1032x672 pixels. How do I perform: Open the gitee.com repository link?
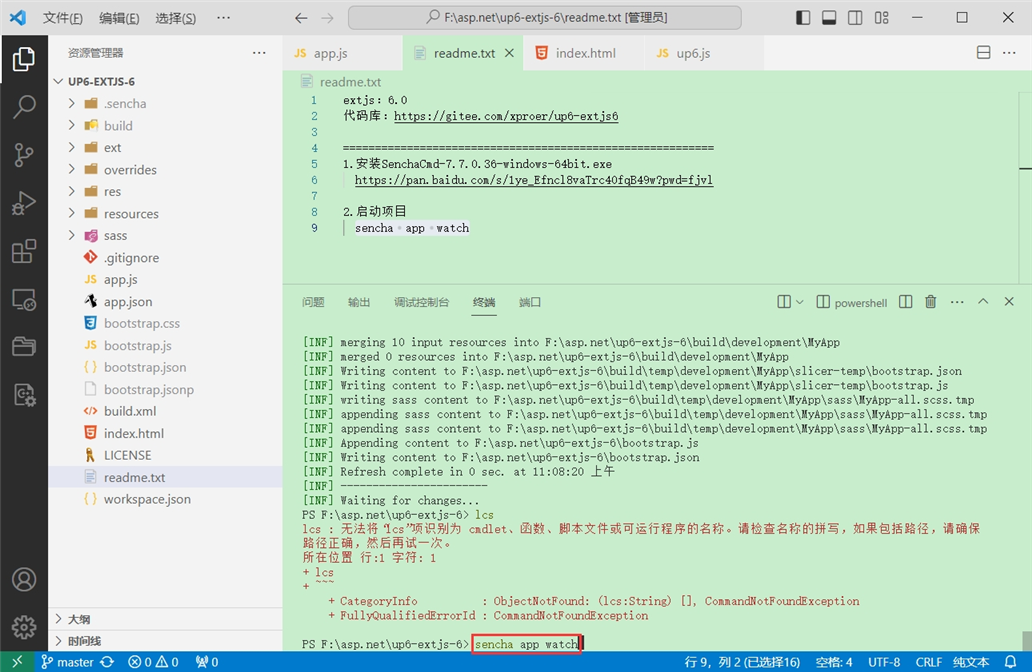505,116
